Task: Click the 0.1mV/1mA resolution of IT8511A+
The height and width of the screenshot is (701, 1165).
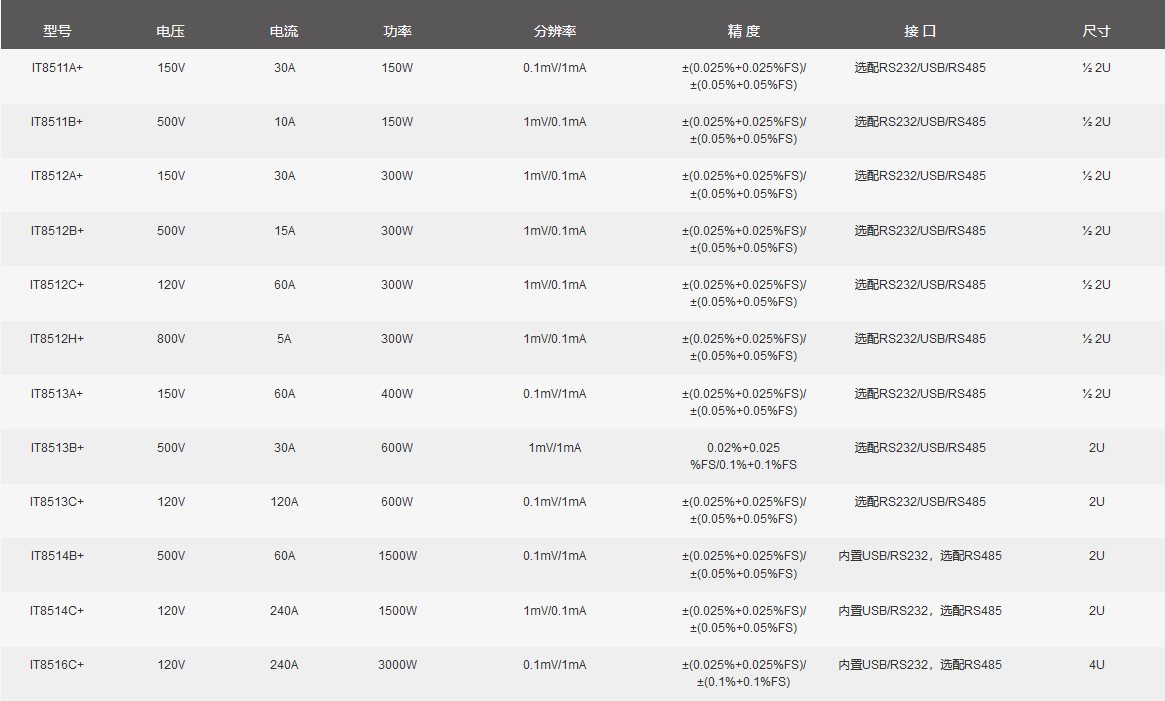Action: click(x=555, y=68)
